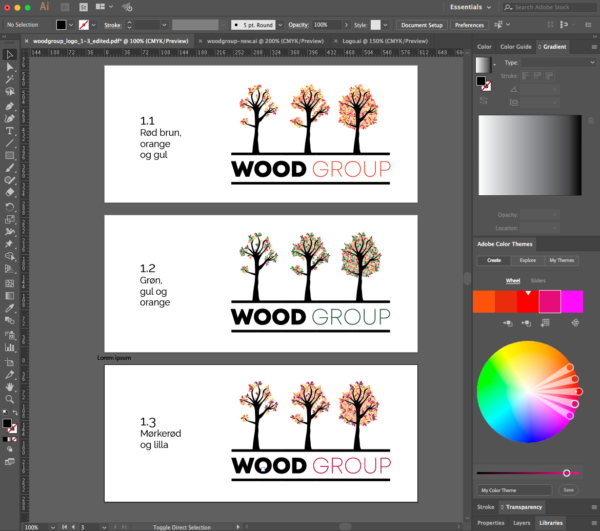Select the Rectangle tool
600x531 pixels.
click(9, 155)
